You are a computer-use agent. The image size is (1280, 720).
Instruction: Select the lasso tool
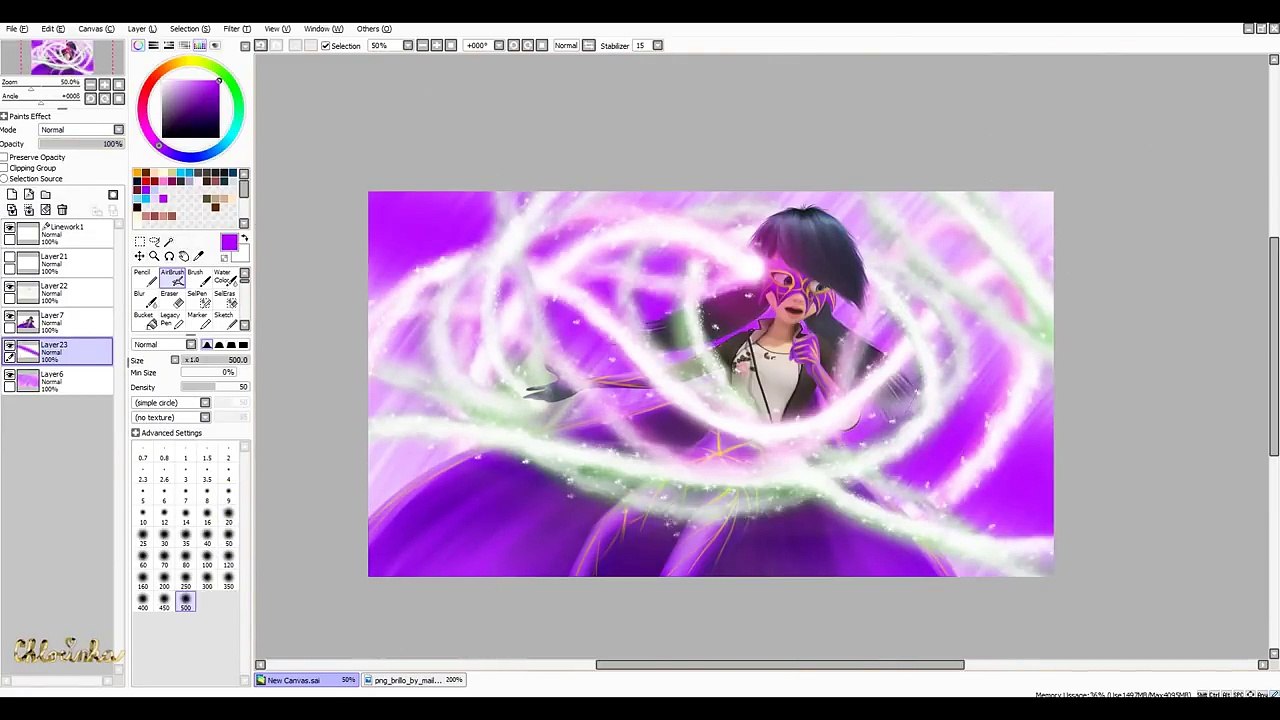tap(154, 241)
